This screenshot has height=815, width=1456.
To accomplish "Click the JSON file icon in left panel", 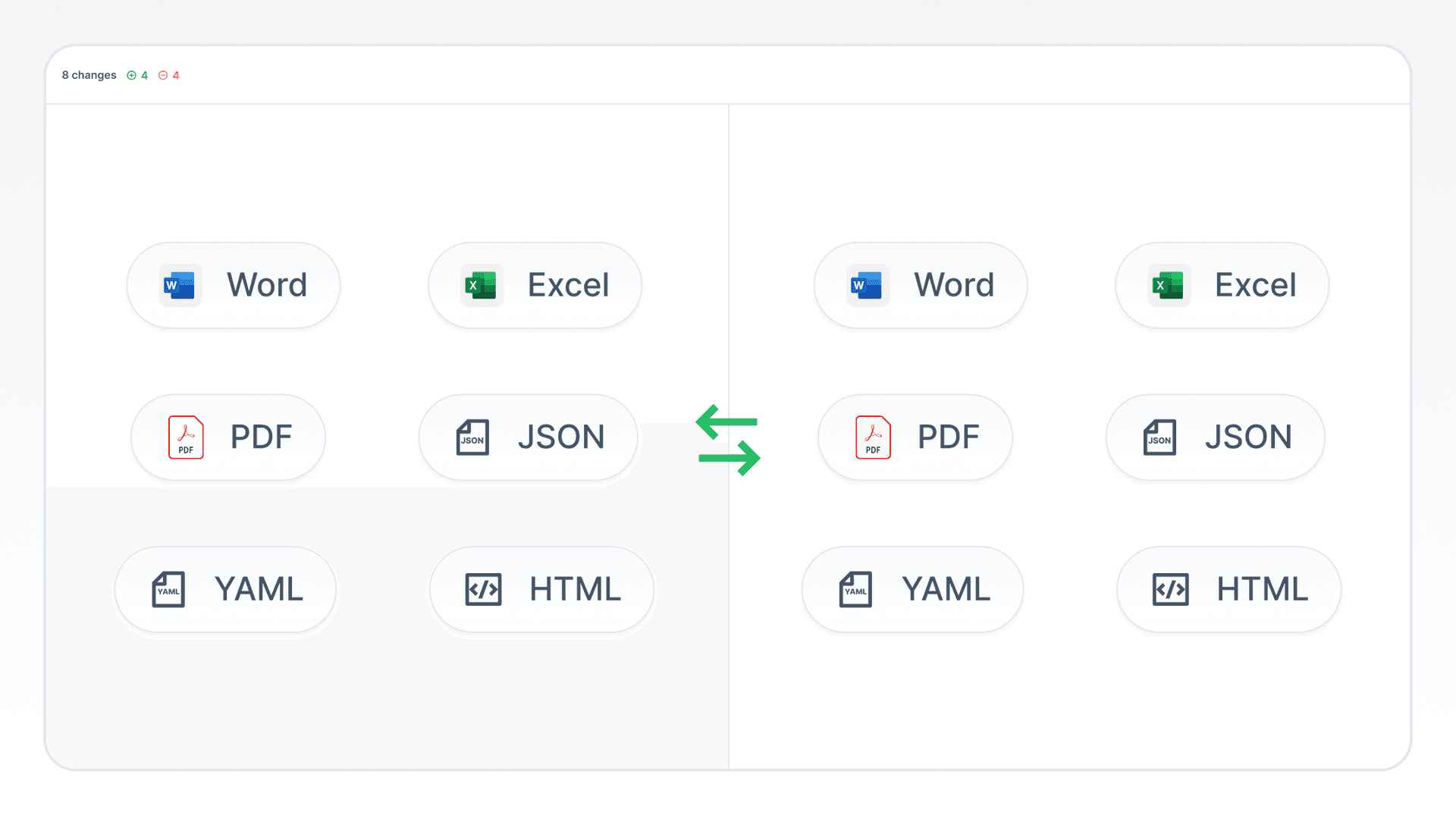I will [x=472, y=437].
